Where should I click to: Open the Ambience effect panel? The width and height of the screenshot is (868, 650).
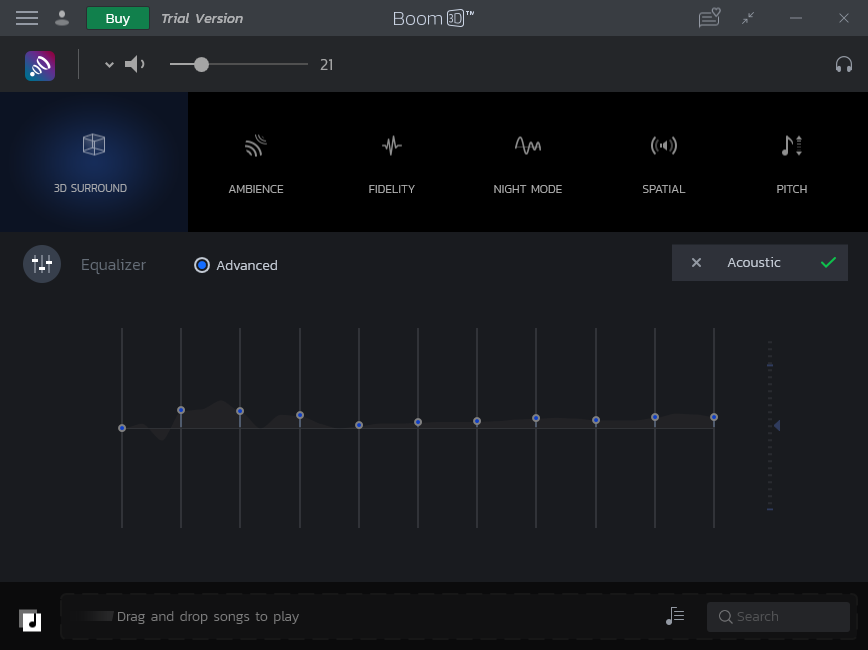tap(255, 160)
